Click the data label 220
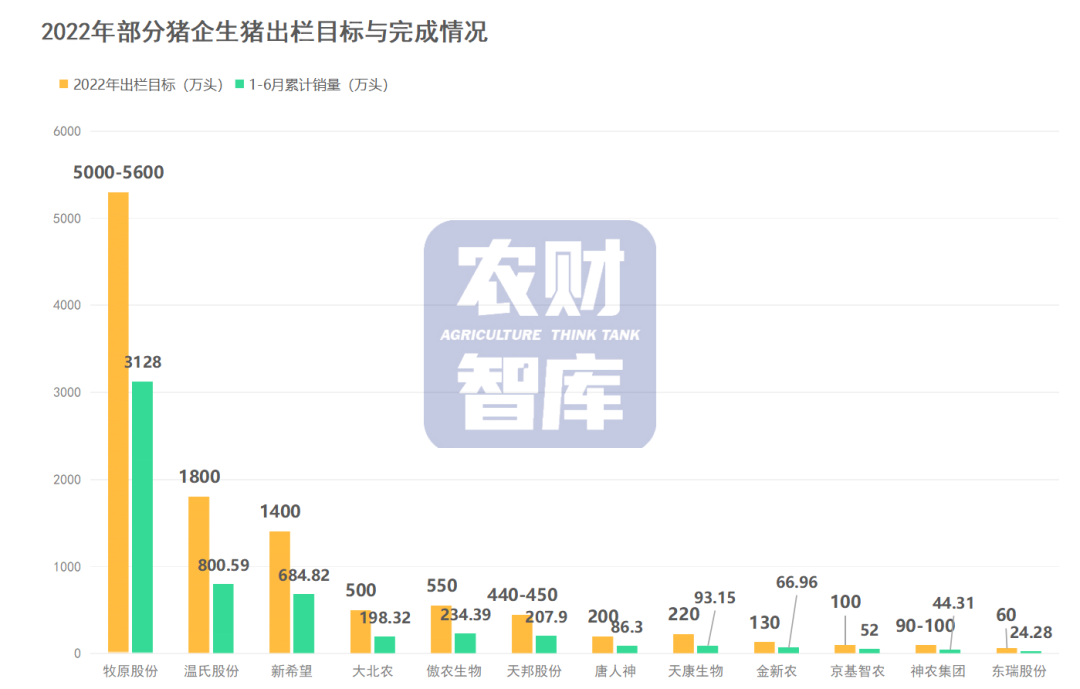The image size is (1080, 689). 683,614
